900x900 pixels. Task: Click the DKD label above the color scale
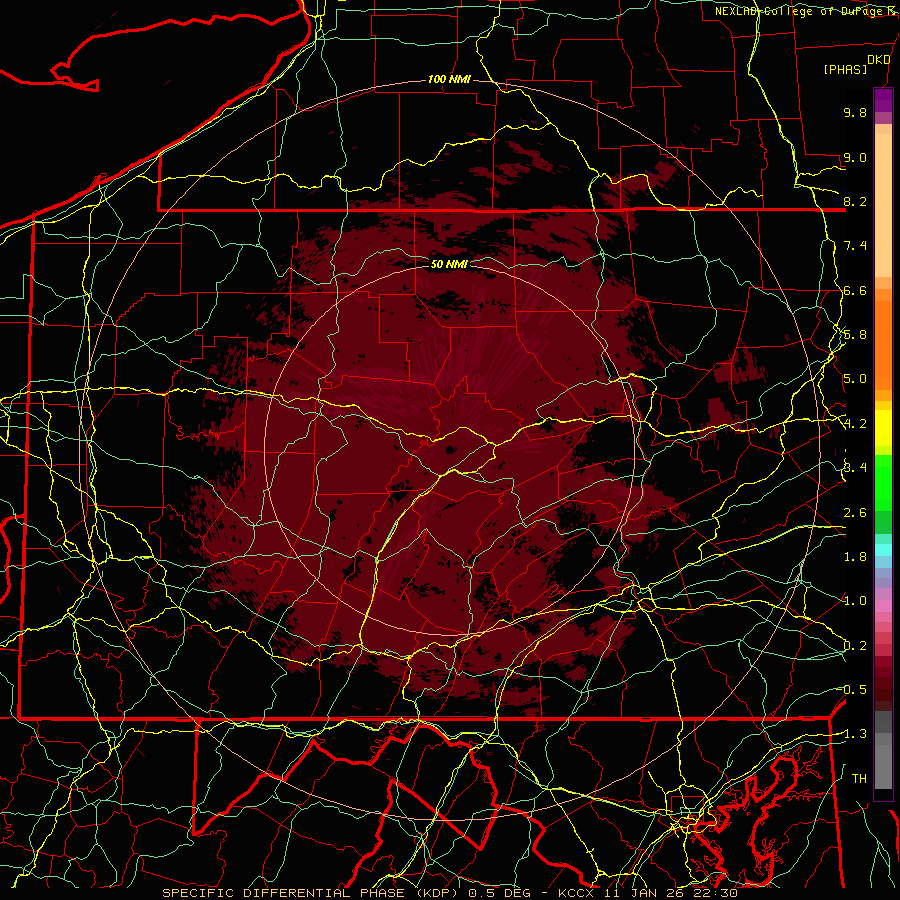[x=878, y=60]
